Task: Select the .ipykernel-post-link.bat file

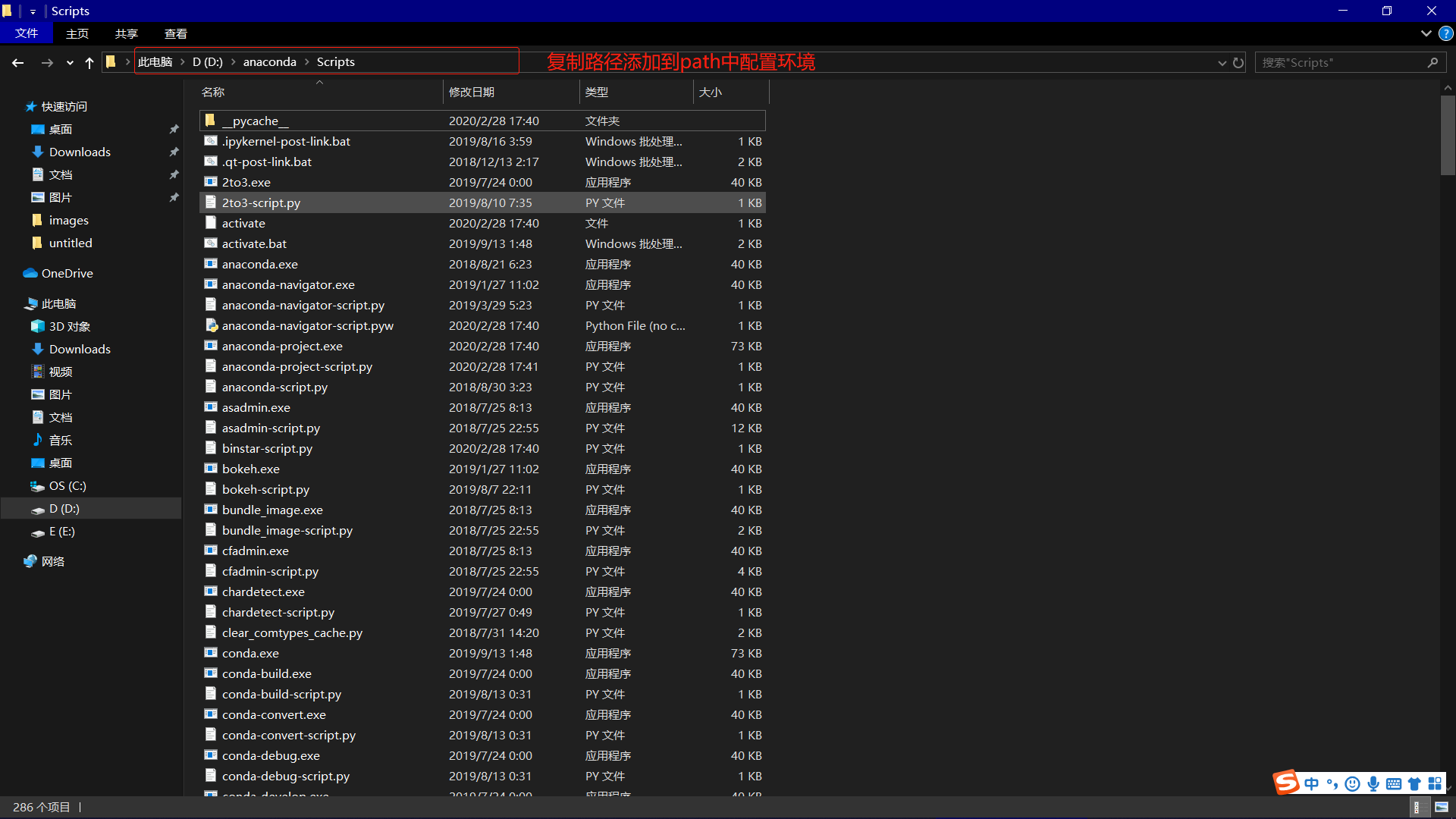Action: 482,141
